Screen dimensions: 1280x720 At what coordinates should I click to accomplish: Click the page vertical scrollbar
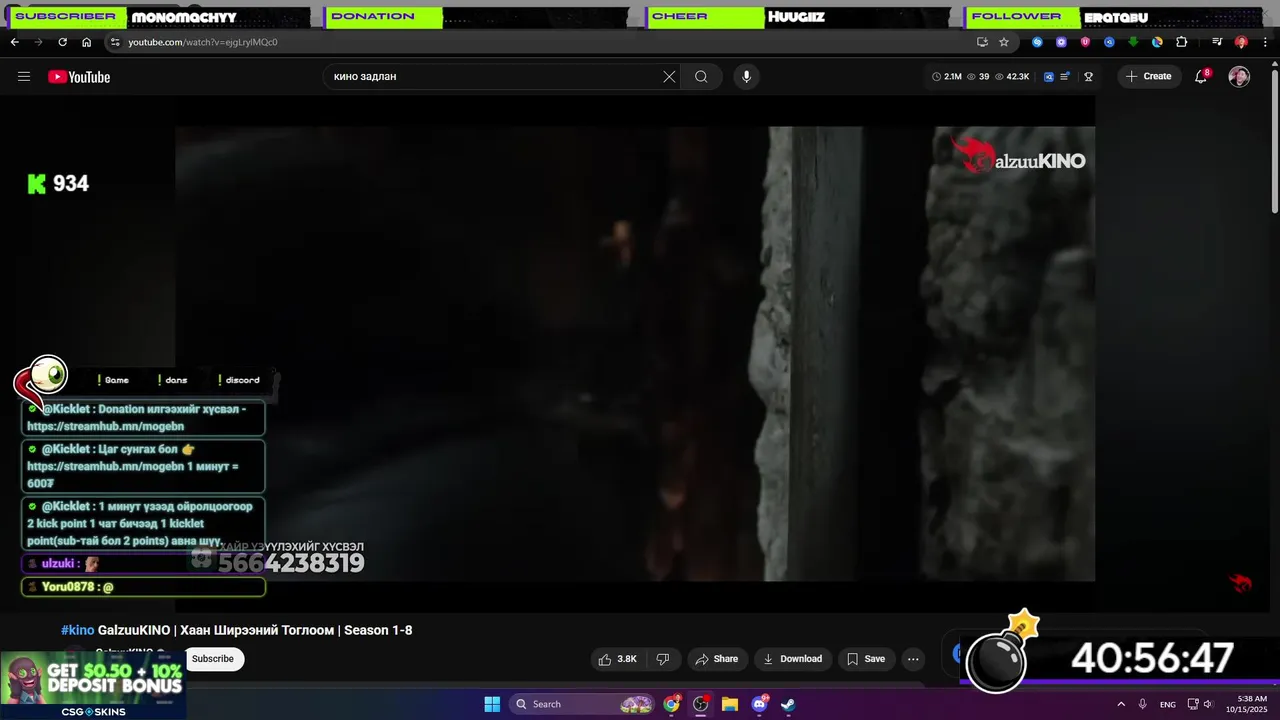1274,140
